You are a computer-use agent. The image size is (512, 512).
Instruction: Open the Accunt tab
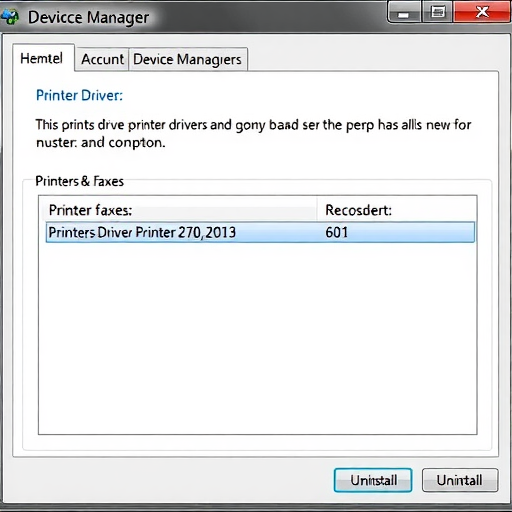[102, 59]
